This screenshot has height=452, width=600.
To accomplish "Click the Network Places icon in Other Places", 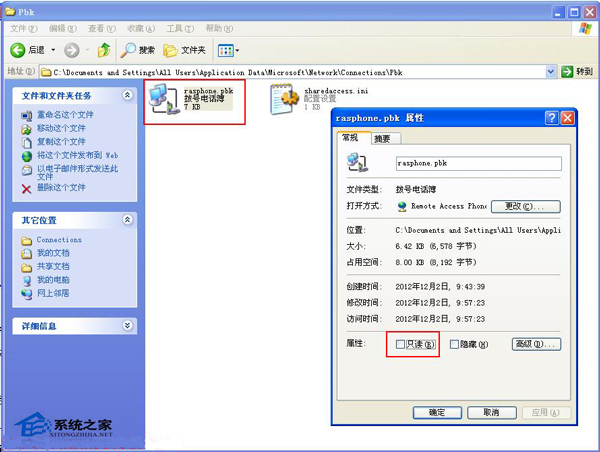I will click(26, 294).
